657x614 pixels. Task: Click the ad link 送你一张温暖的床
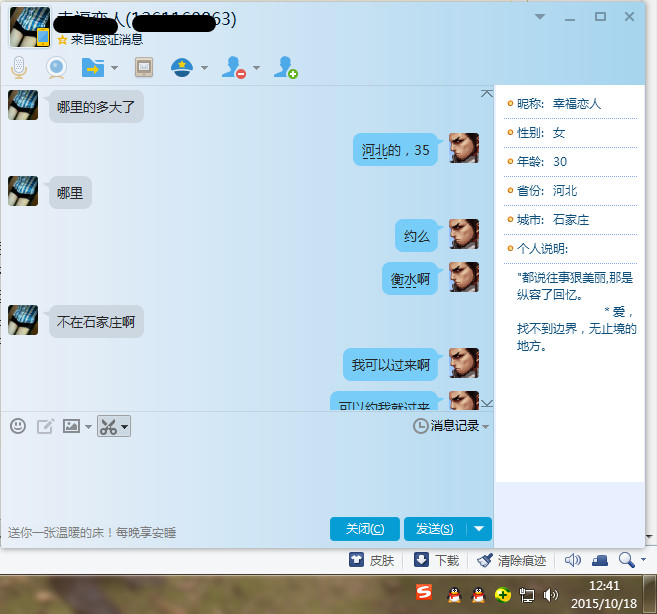[x=92, y=533]
